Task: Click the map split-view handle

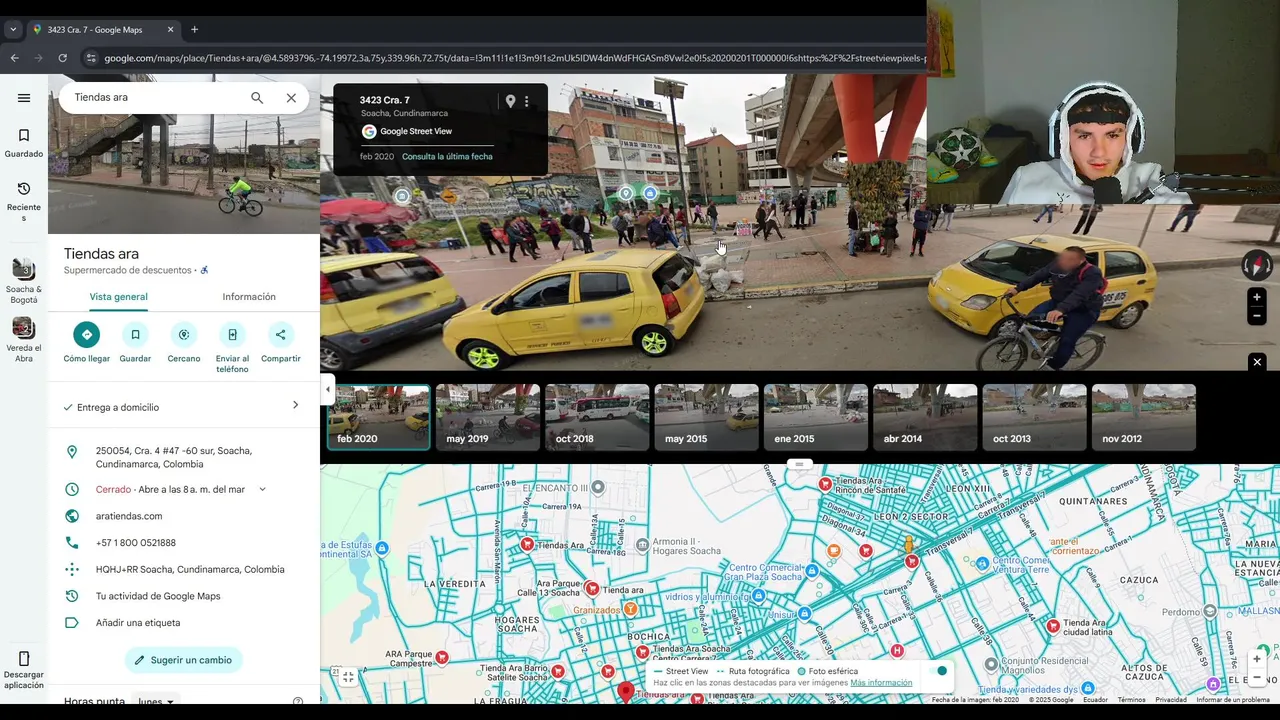Action: point(799,464)
